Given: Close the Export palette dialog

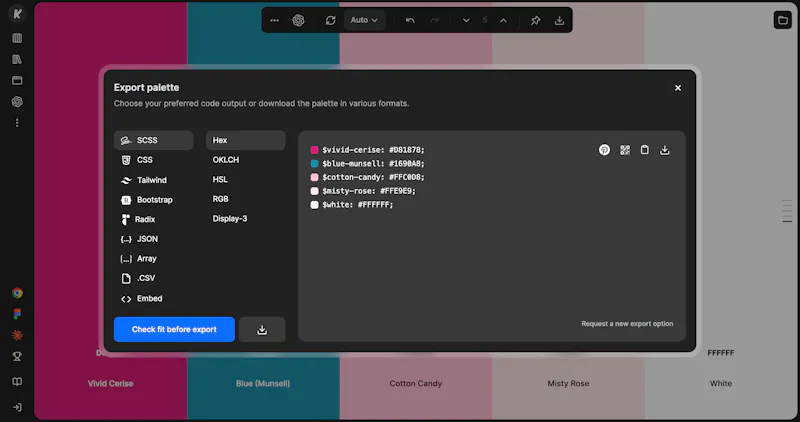Looking at the screenshot, I should tap(678, 88).
